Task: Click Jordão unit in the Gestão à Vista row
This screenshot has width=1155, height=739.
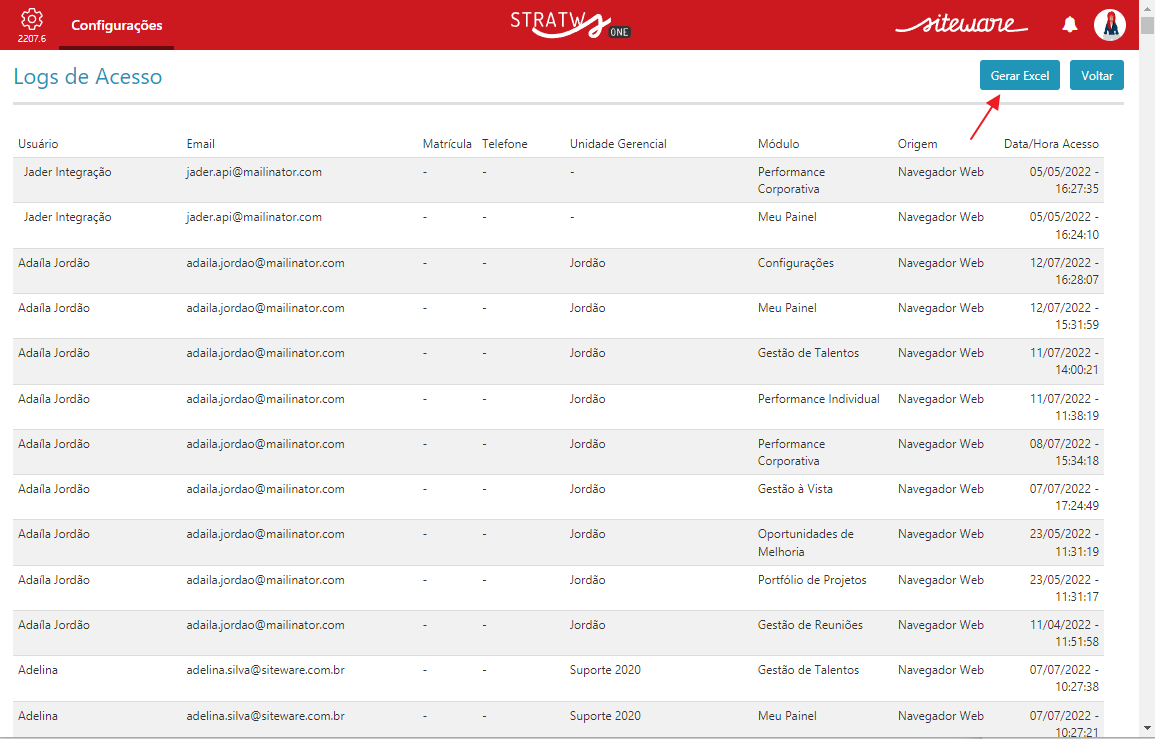Action: point(587,488)
